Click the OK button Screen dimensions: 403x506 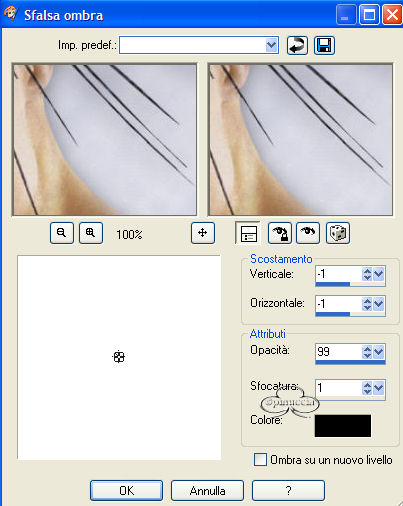[126, 490]
